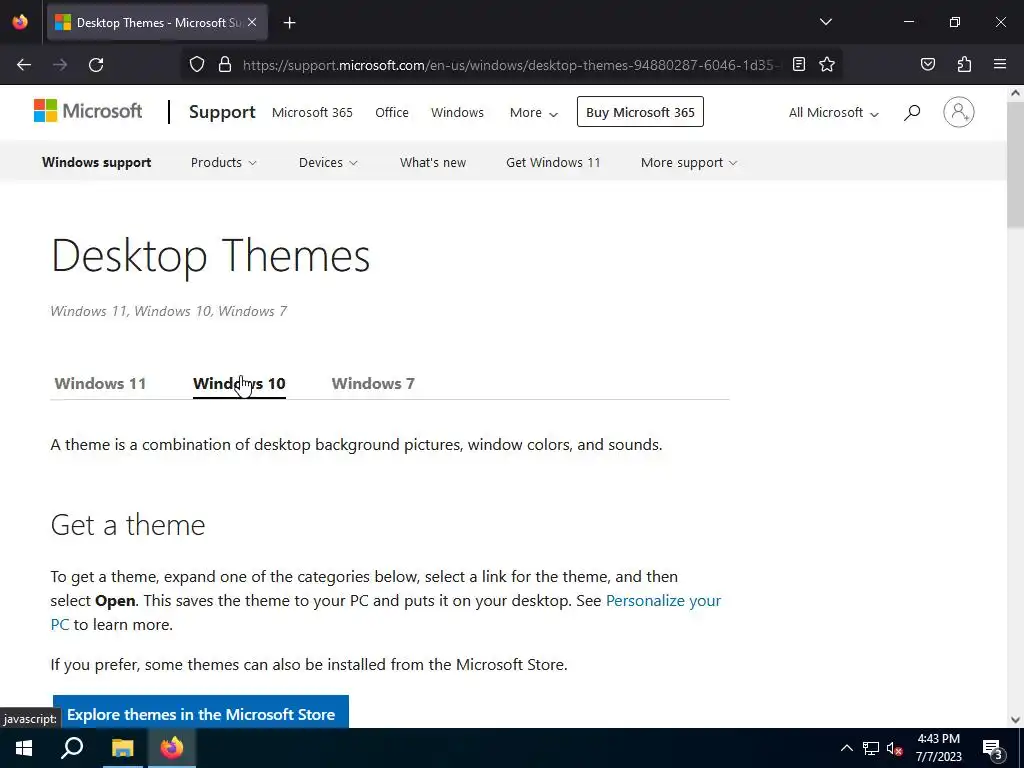Follow the Personalize your PC link
Screen dimensions: 1024x768
point(663,601)
